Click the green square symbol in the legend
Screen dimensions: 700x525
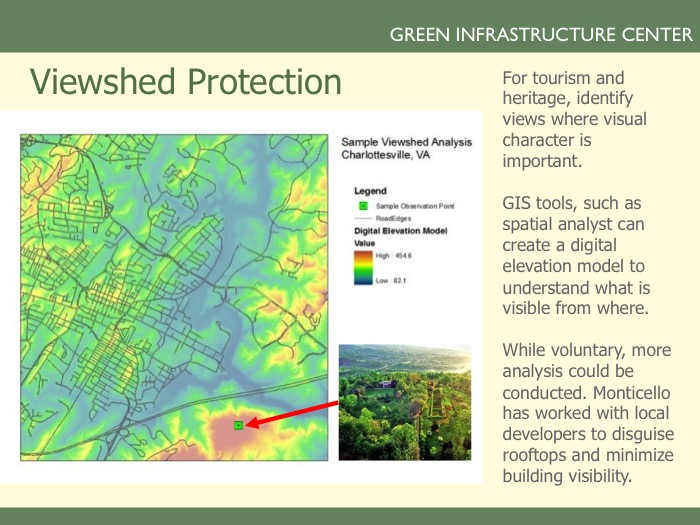tap(362, 205)
